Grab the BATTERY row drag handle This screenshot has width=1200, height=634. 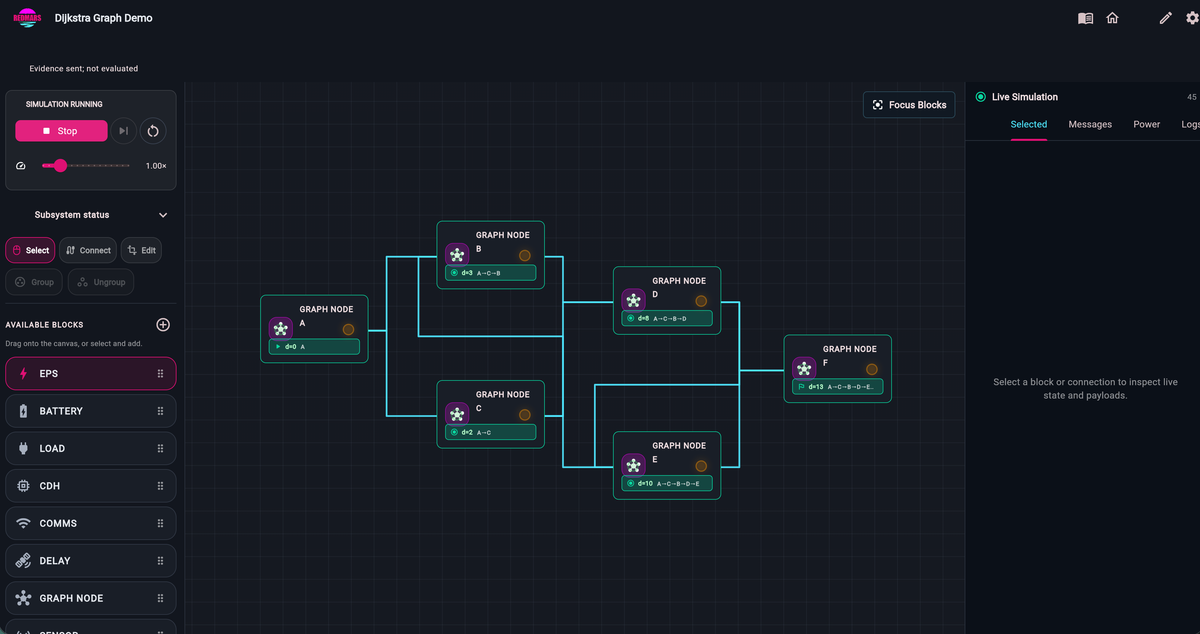point(160,411)
